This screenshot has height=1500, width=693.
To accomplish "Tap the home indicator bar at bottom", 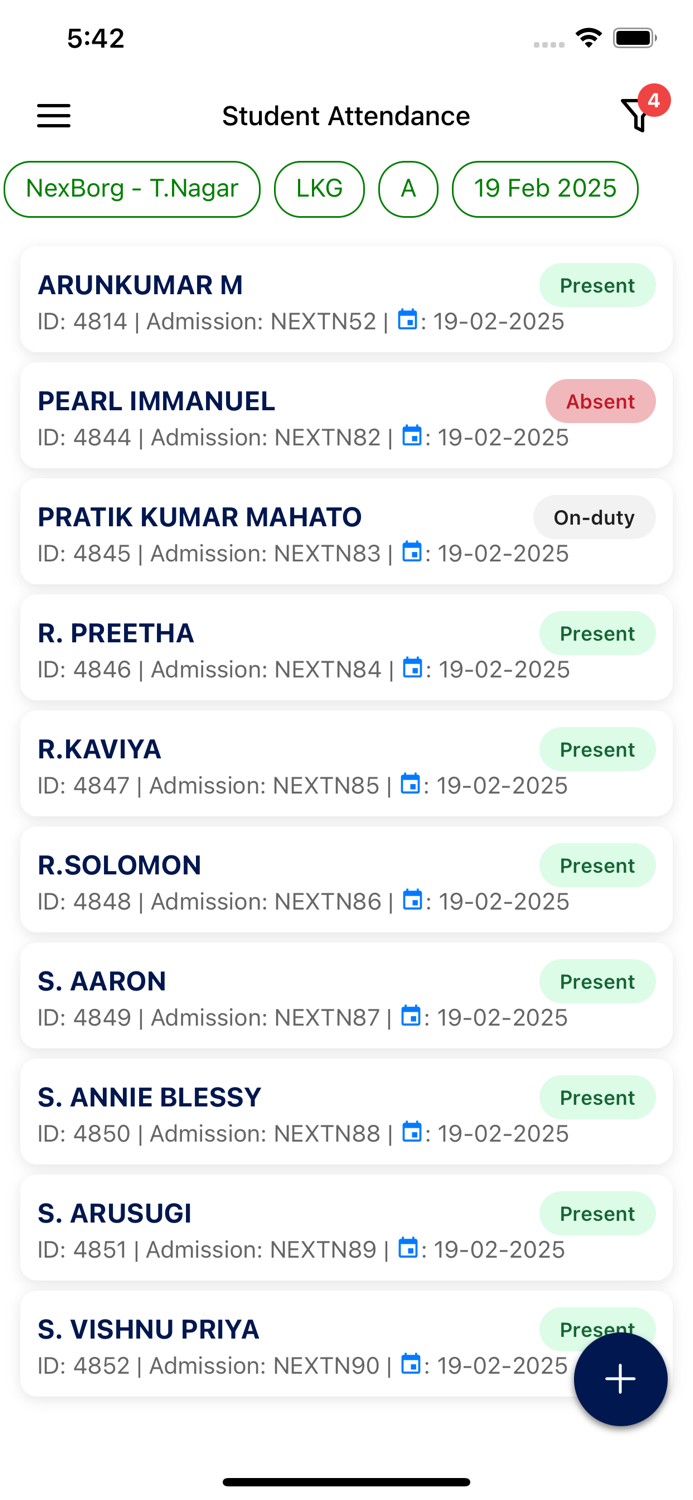I will tap(346, 1482).
